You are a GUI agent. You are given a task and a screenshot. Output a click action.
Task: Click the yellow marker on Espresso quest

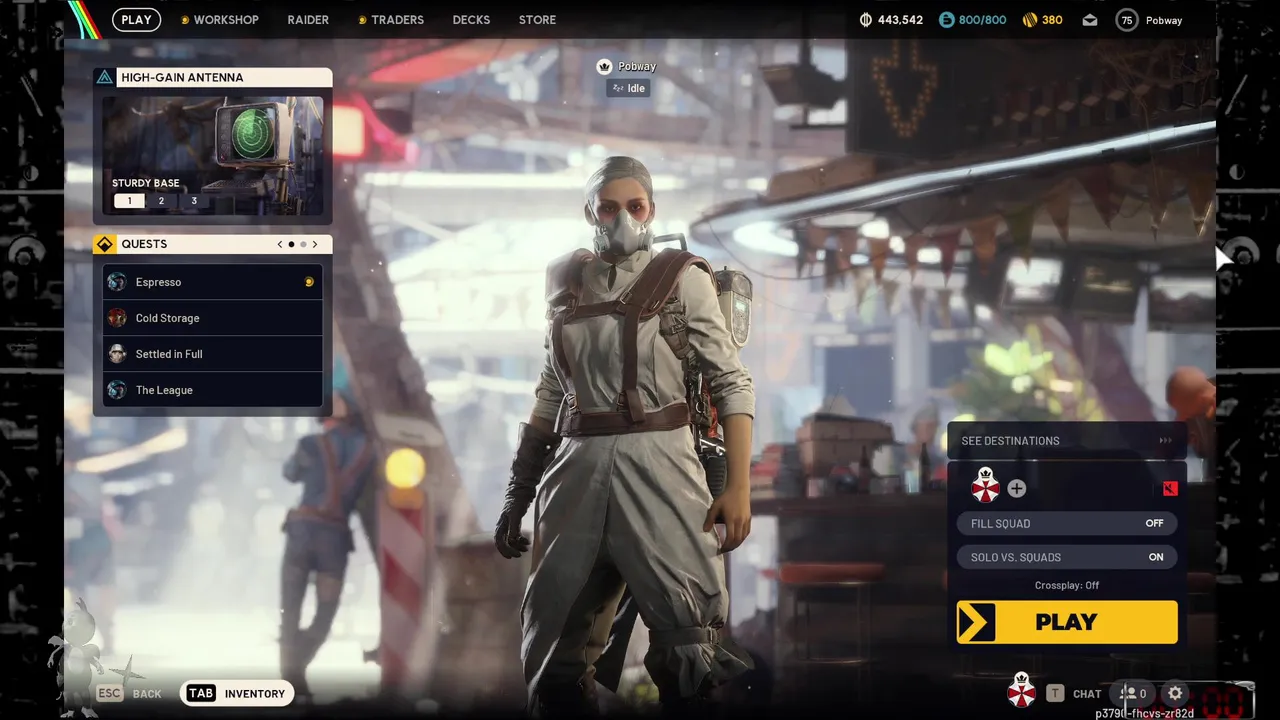click(x=309, y=282)
